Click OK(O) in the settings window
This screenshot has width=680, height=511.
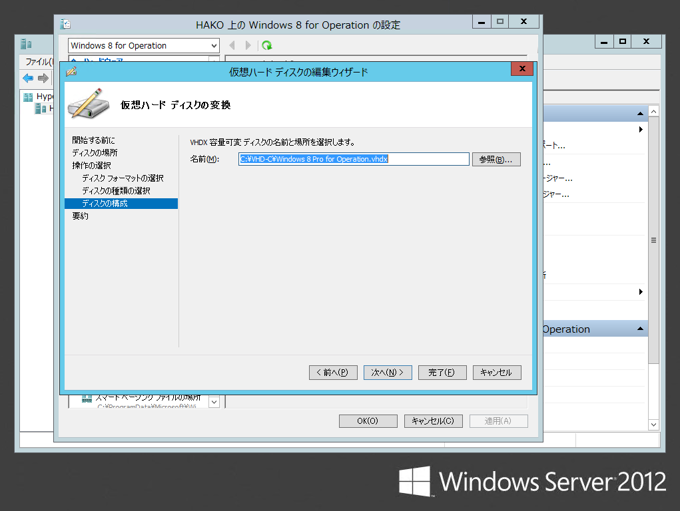(368, 421)
